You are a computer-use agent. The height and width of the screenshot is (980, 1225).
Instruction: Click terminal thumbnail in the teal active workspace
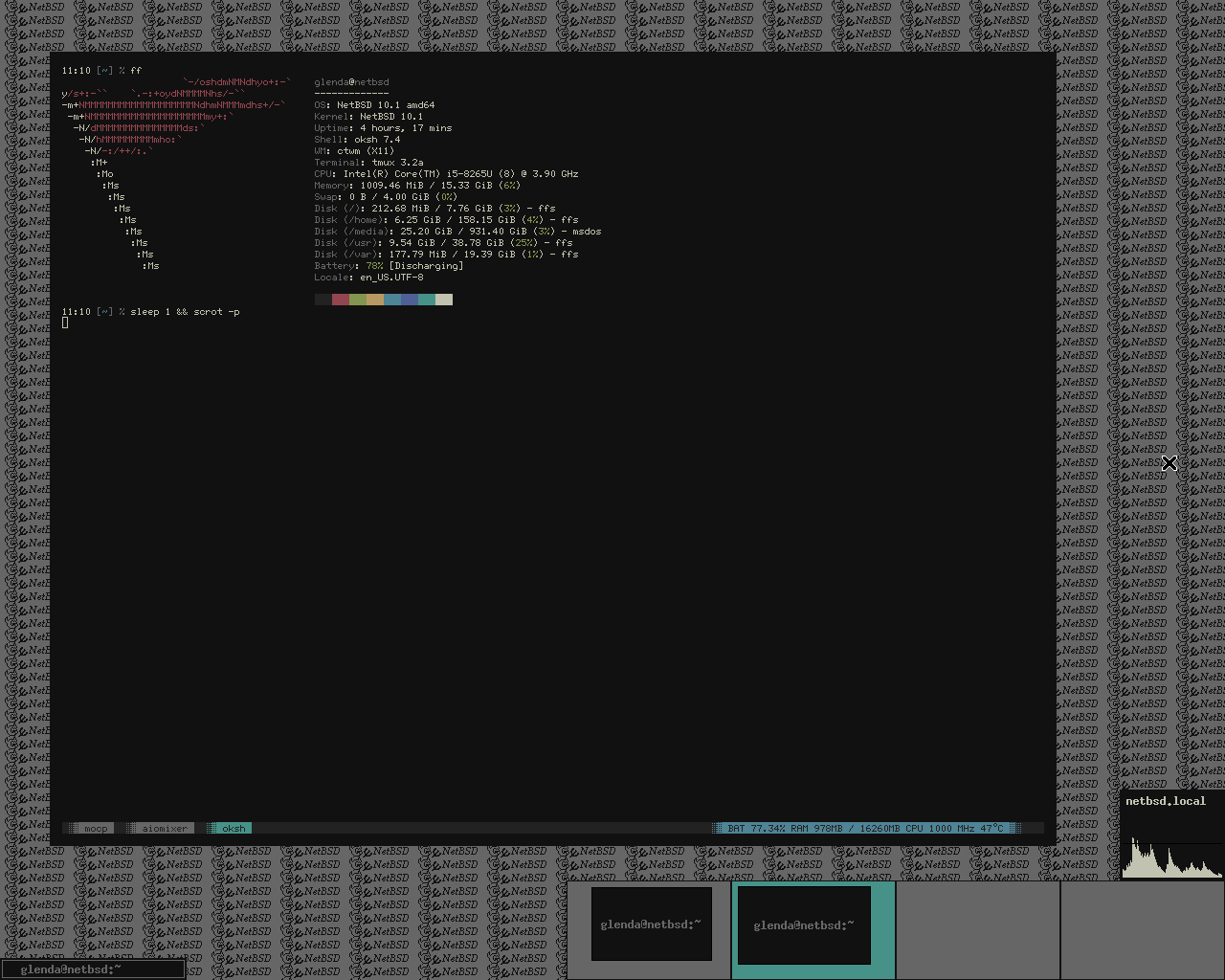pyautogui.click(x=804, y=924)
